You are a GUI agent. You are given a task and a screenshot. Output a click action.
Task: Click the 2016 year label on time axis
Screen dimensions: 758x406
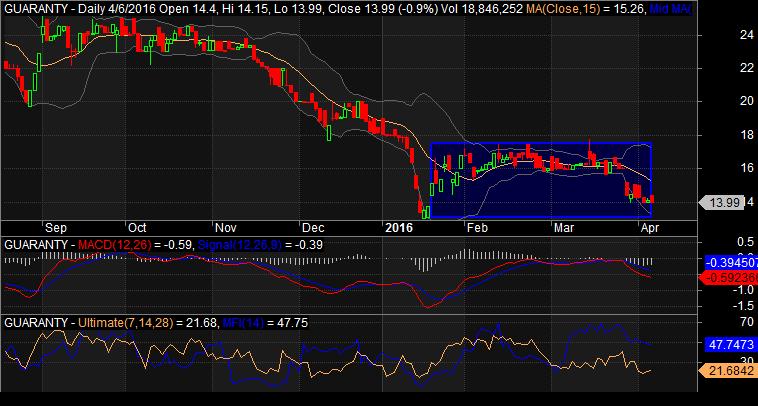[x=399, y=228]
